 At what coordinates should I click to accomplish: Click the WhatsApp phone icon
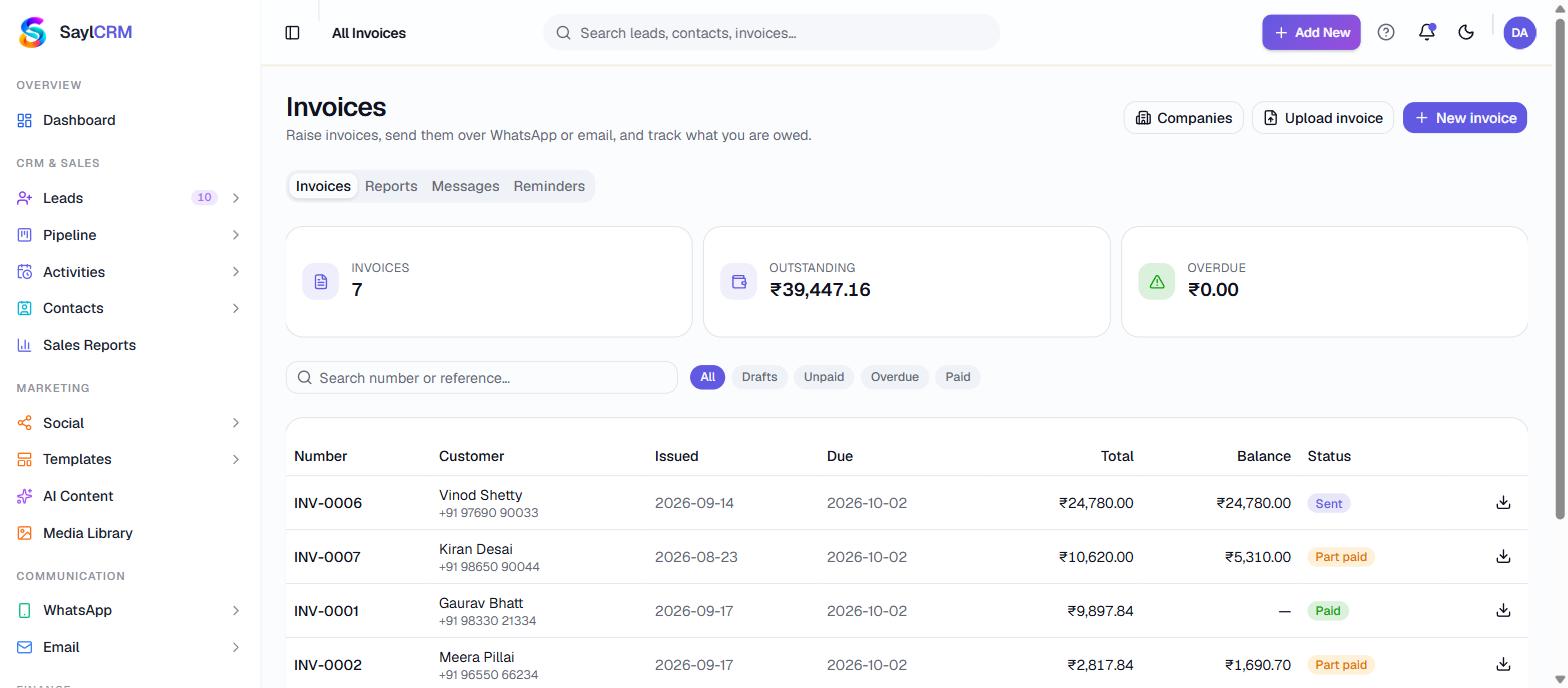click(24, 610)
